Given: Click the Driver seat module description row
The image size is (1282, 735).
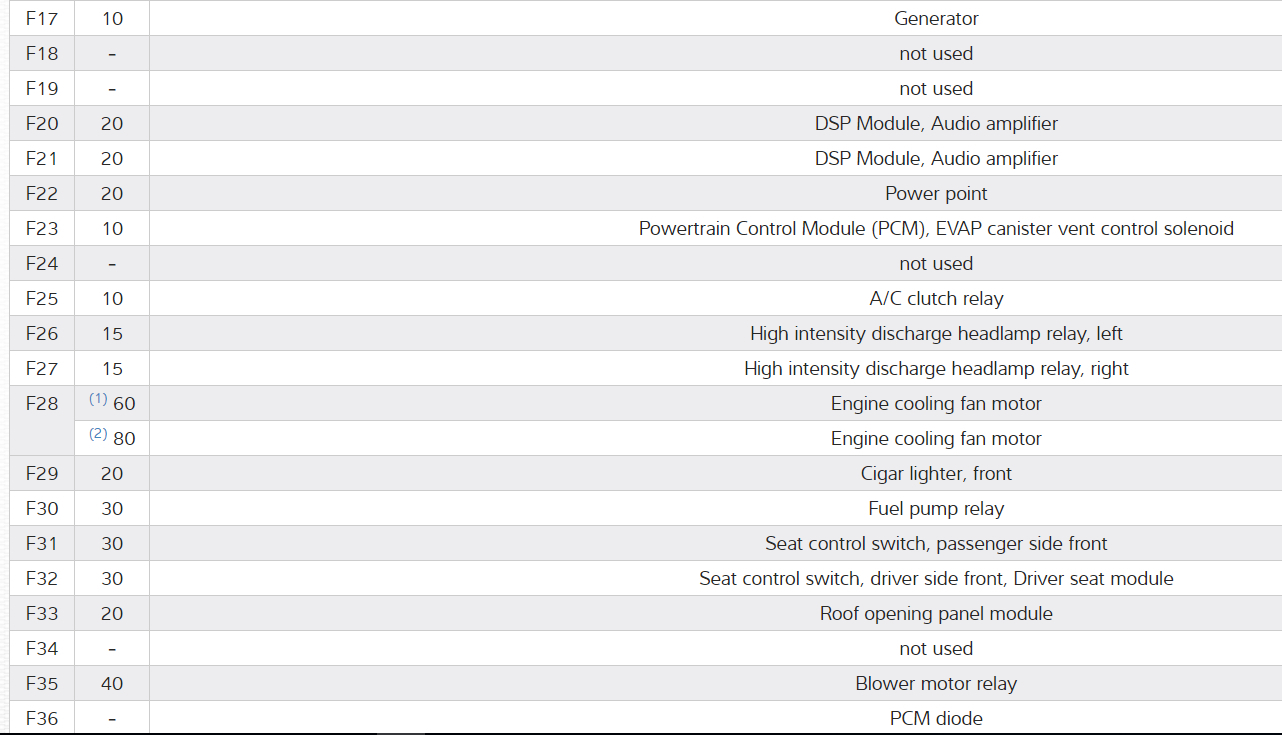Looking at the screenshot, I should point(936,578).
